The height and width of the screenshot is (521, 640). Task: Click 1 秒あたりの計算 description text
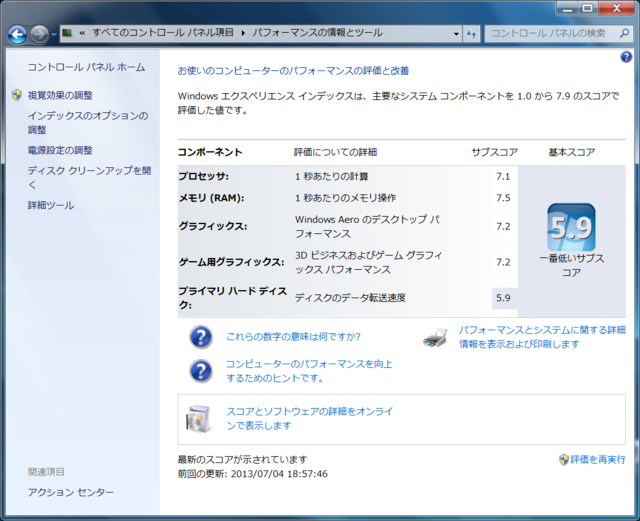[x=331, y=176]
